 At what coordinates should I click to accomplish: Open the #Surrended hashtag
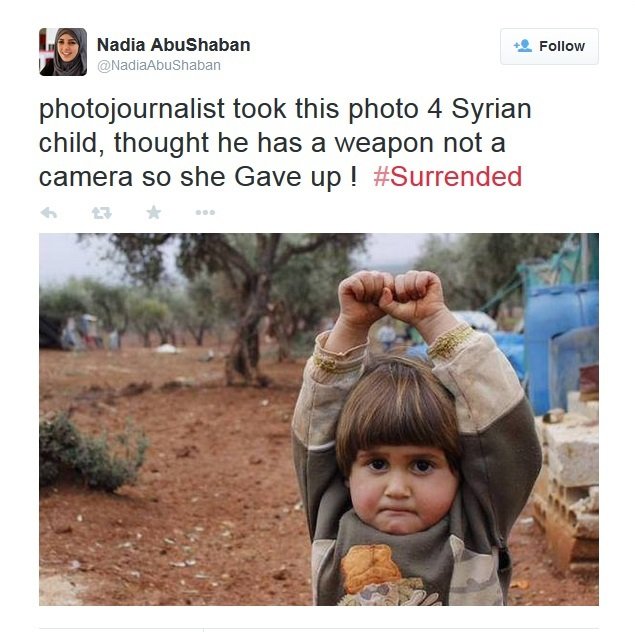click(447, 177)
